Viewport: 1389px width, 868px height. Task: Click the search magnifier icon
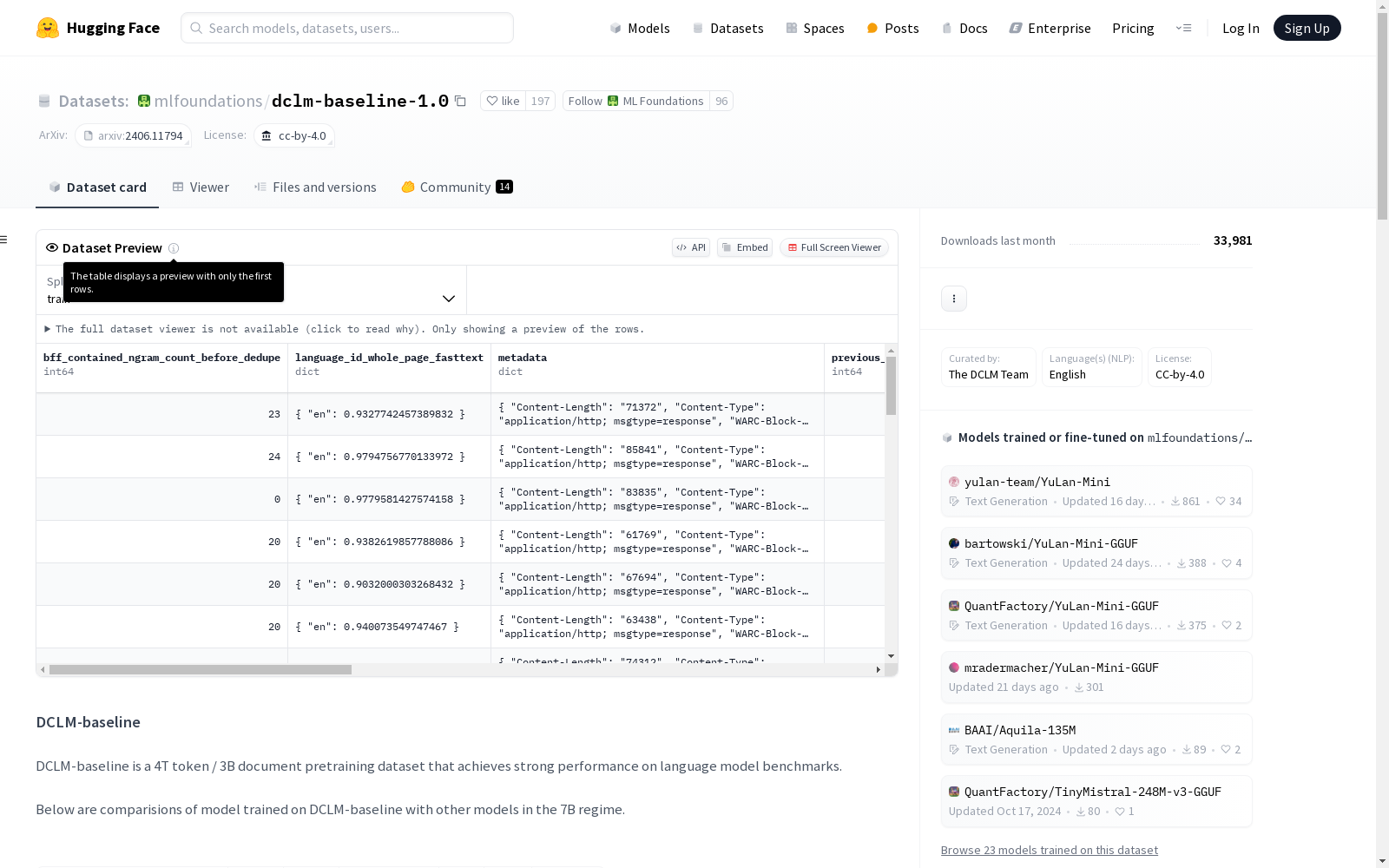(196, 28)
